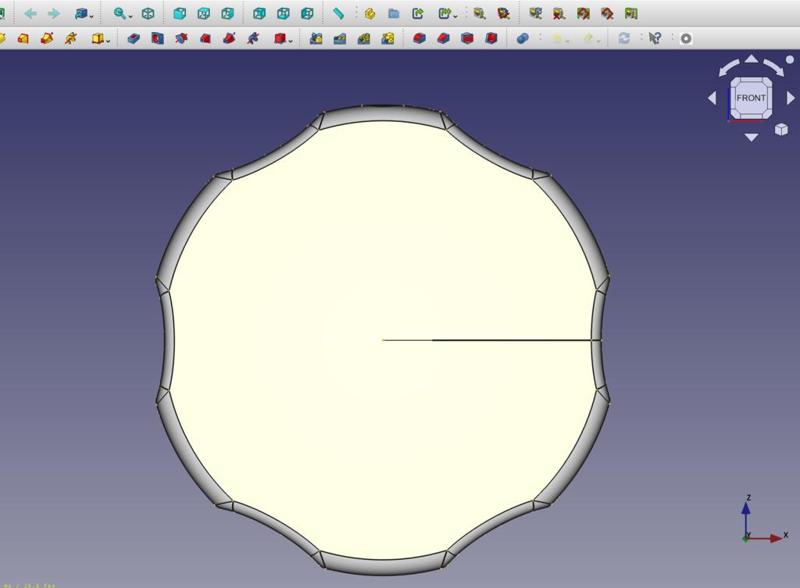Roll view clockwise with curved right arrow
Image resolution: width=800 pixels, height=588 pixels.
point(774,67)
